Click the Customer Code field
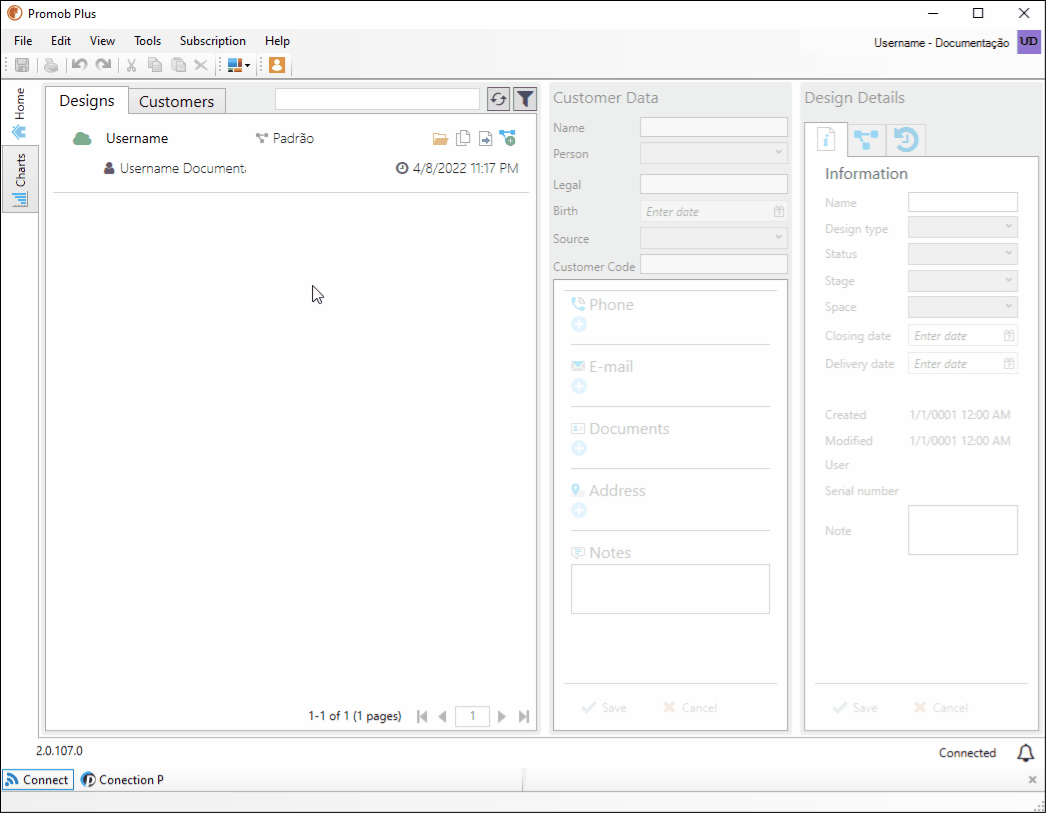The width and height of the screenshot is (1046, 813). pos(714,264)
